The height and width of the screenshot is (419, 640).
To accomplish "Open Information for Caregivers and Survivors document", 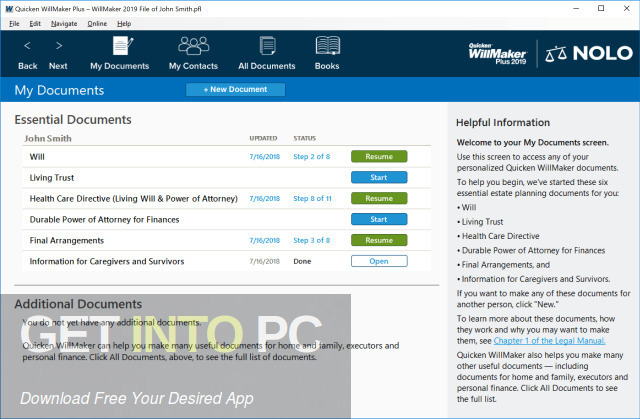I will [x=379, y=261].
